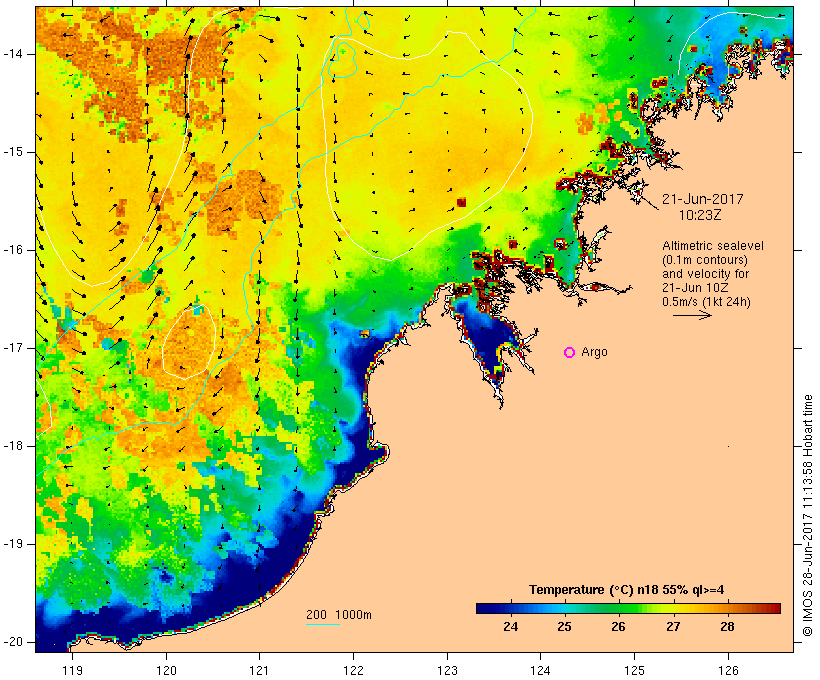Click the '121' longitude axis label
This screenshot has width=820, height=680.
point(259,670)
